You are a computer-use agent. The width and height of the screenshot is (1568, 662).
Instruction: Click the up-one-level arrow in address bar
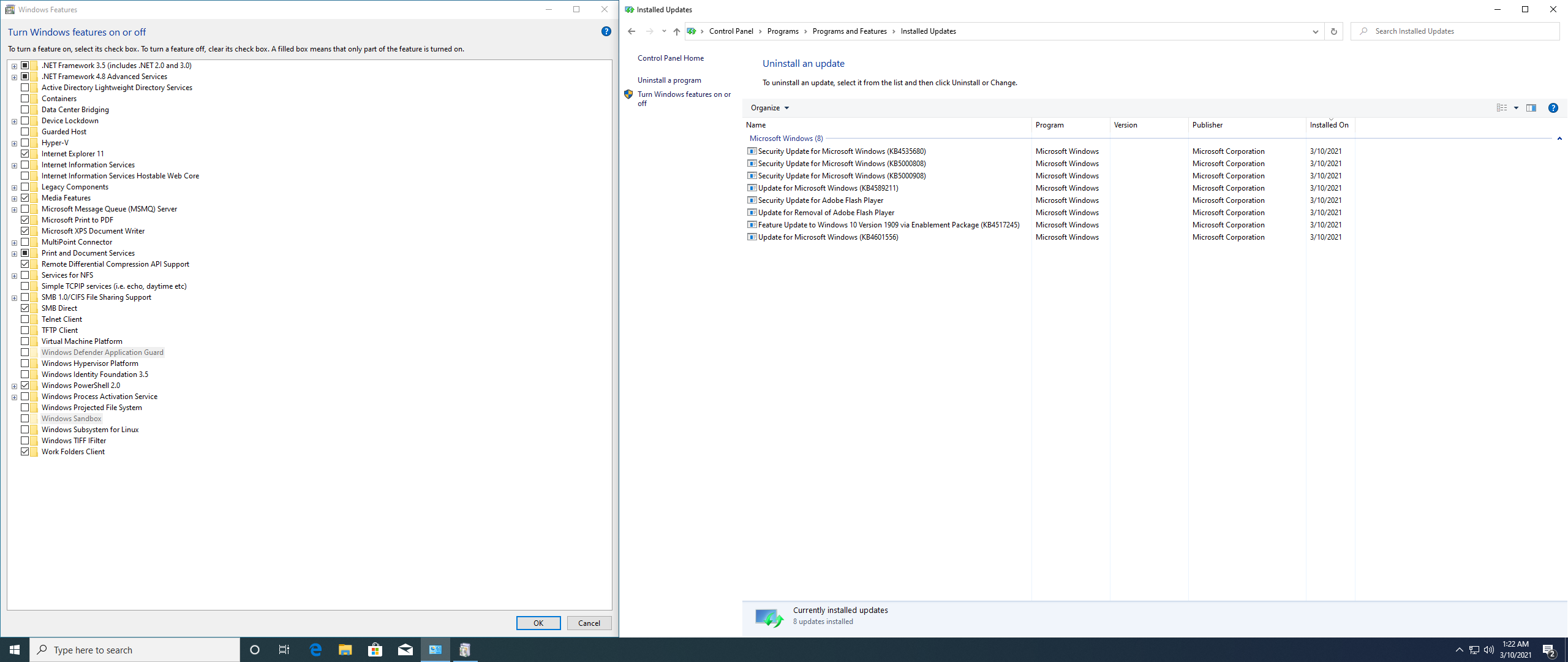coord(676,31)
